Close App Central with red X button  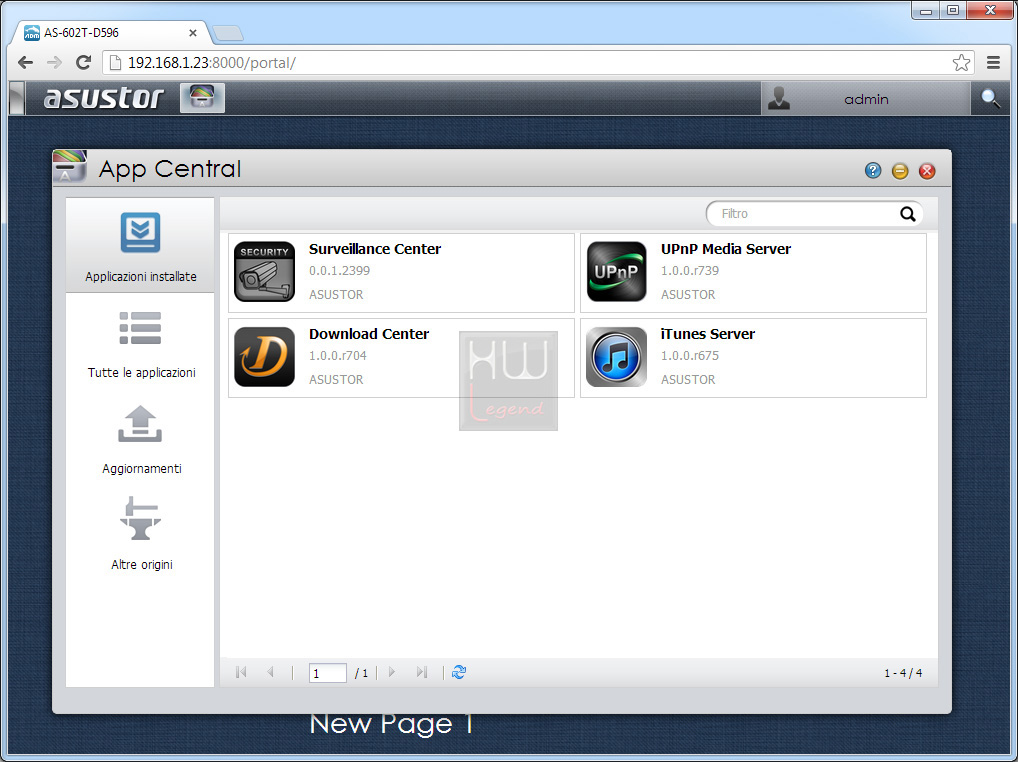pos(927,171)
